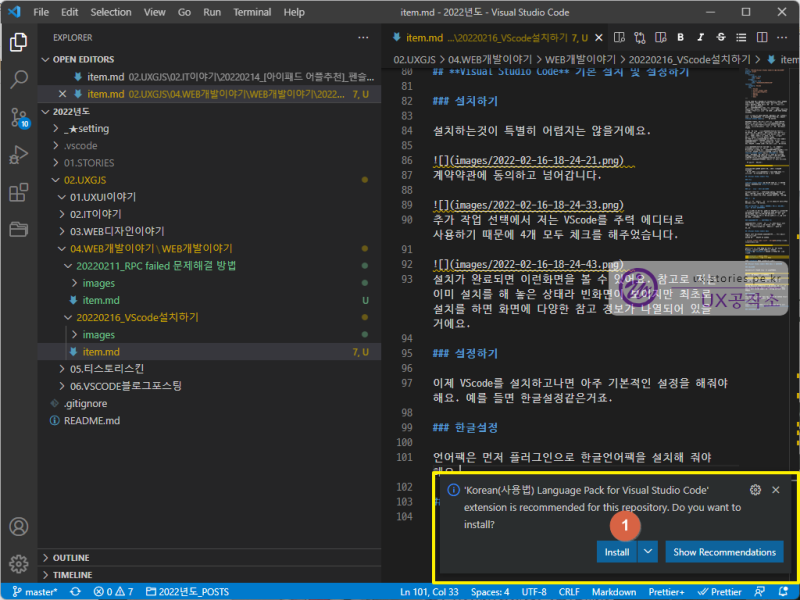800x600 pixels.
Task: Open notification settings gear icon
Action: [x=755, y=490]
